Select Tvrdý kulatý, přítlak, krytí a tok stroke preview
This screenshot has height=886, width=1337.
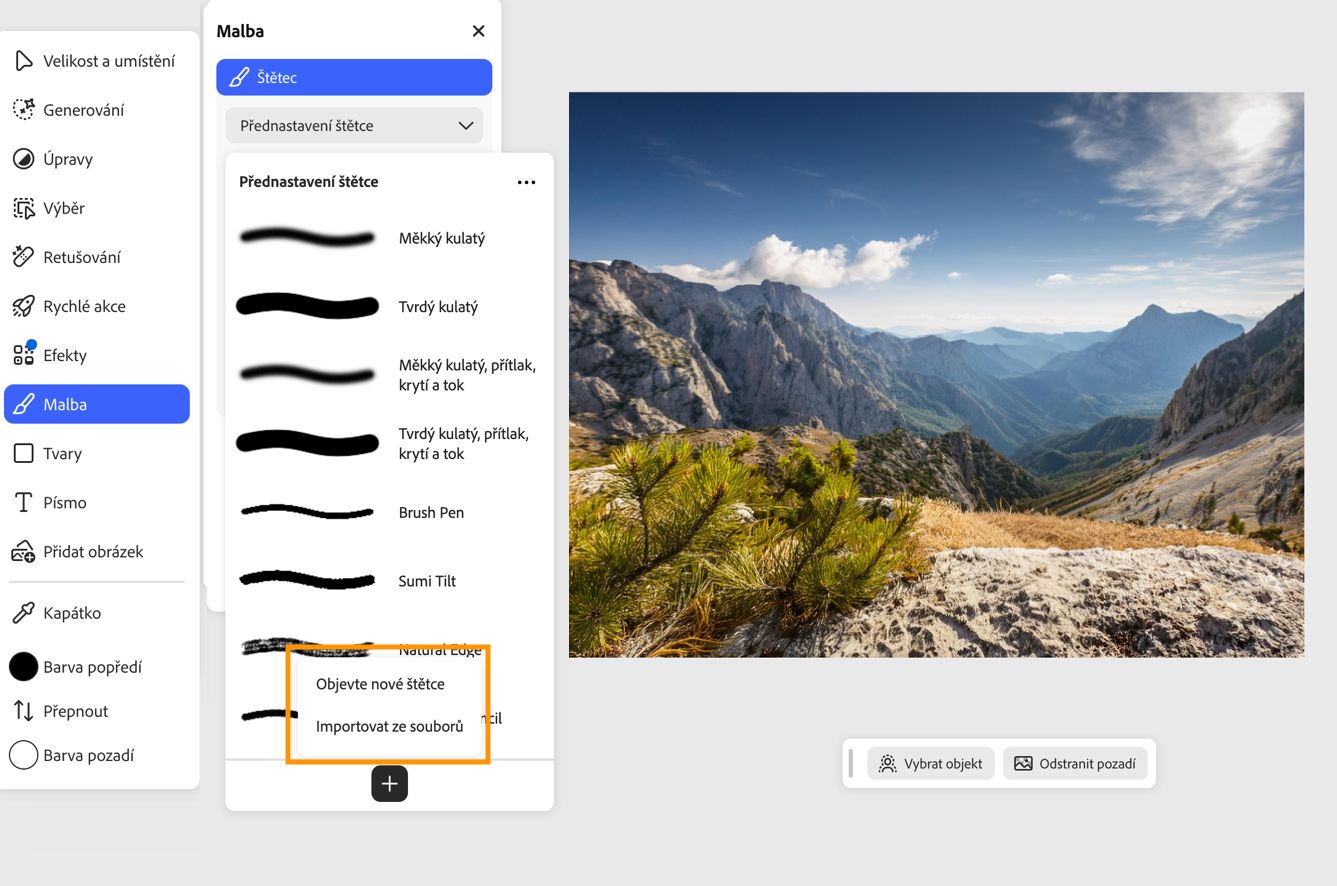[x=307, y=443]
